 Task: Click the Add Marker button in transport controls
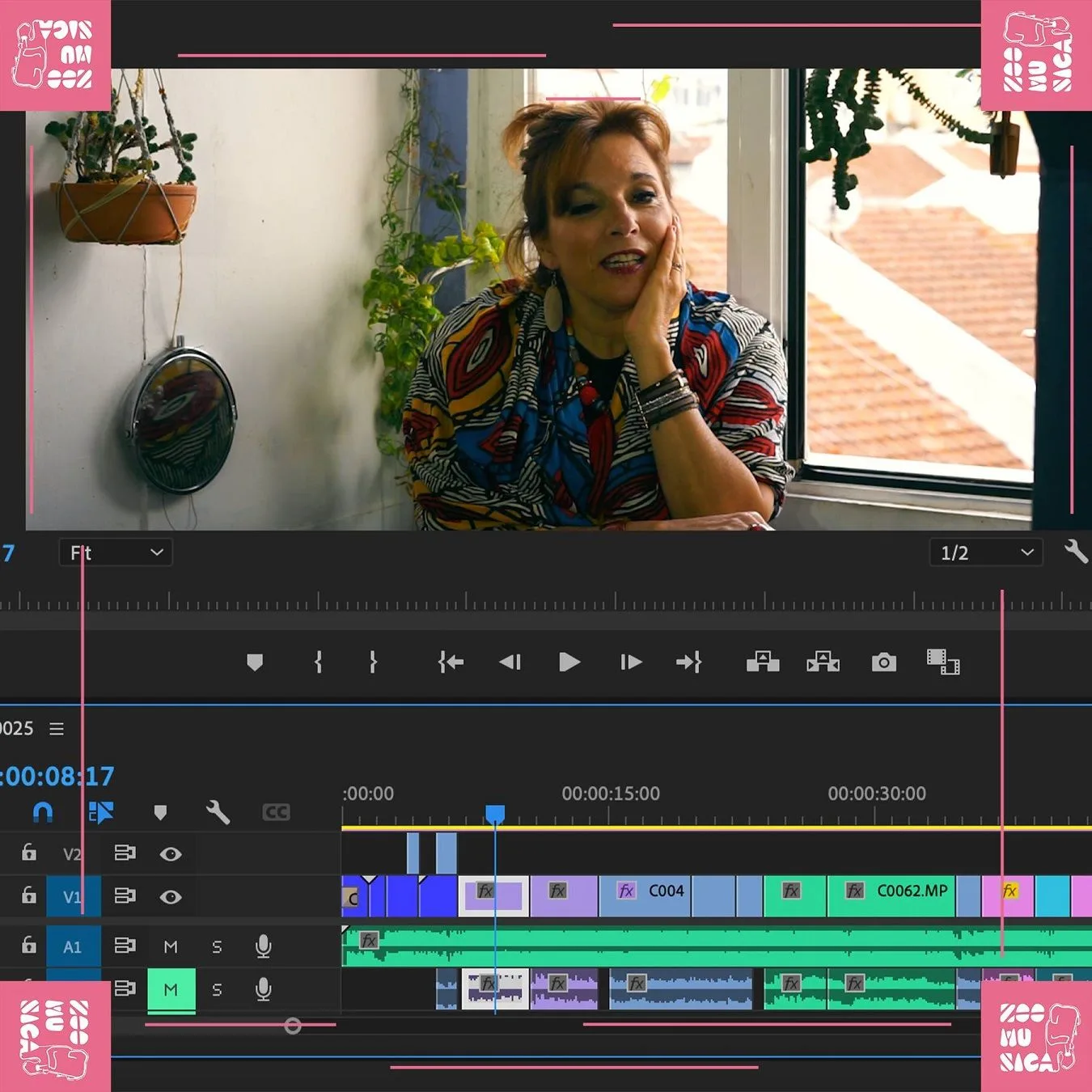255,662
